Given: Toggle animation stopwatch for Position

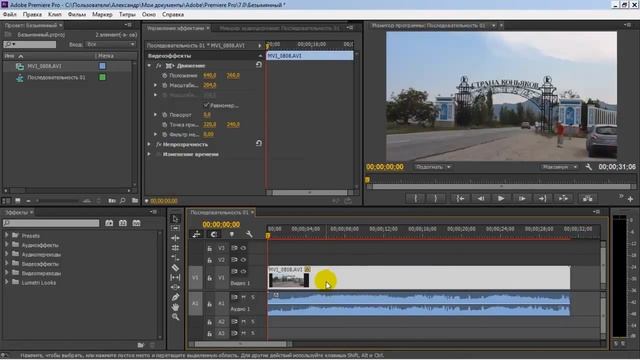Looking at the screenshot, I should tap(164, 76).
